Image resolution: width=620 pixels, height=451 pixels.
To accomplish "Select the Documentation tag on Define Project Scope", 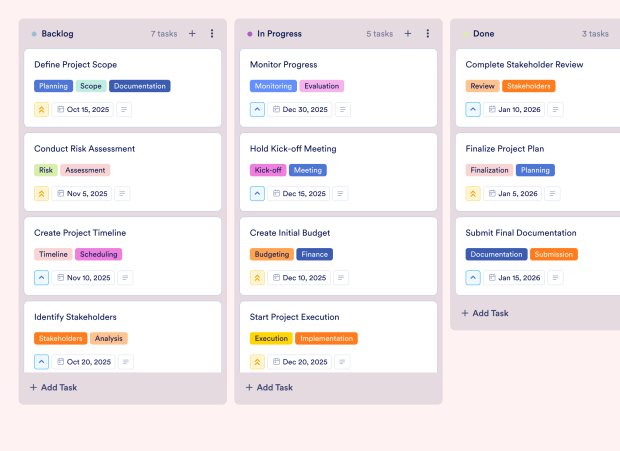I will pyautogui.click(x=140, y=86).
